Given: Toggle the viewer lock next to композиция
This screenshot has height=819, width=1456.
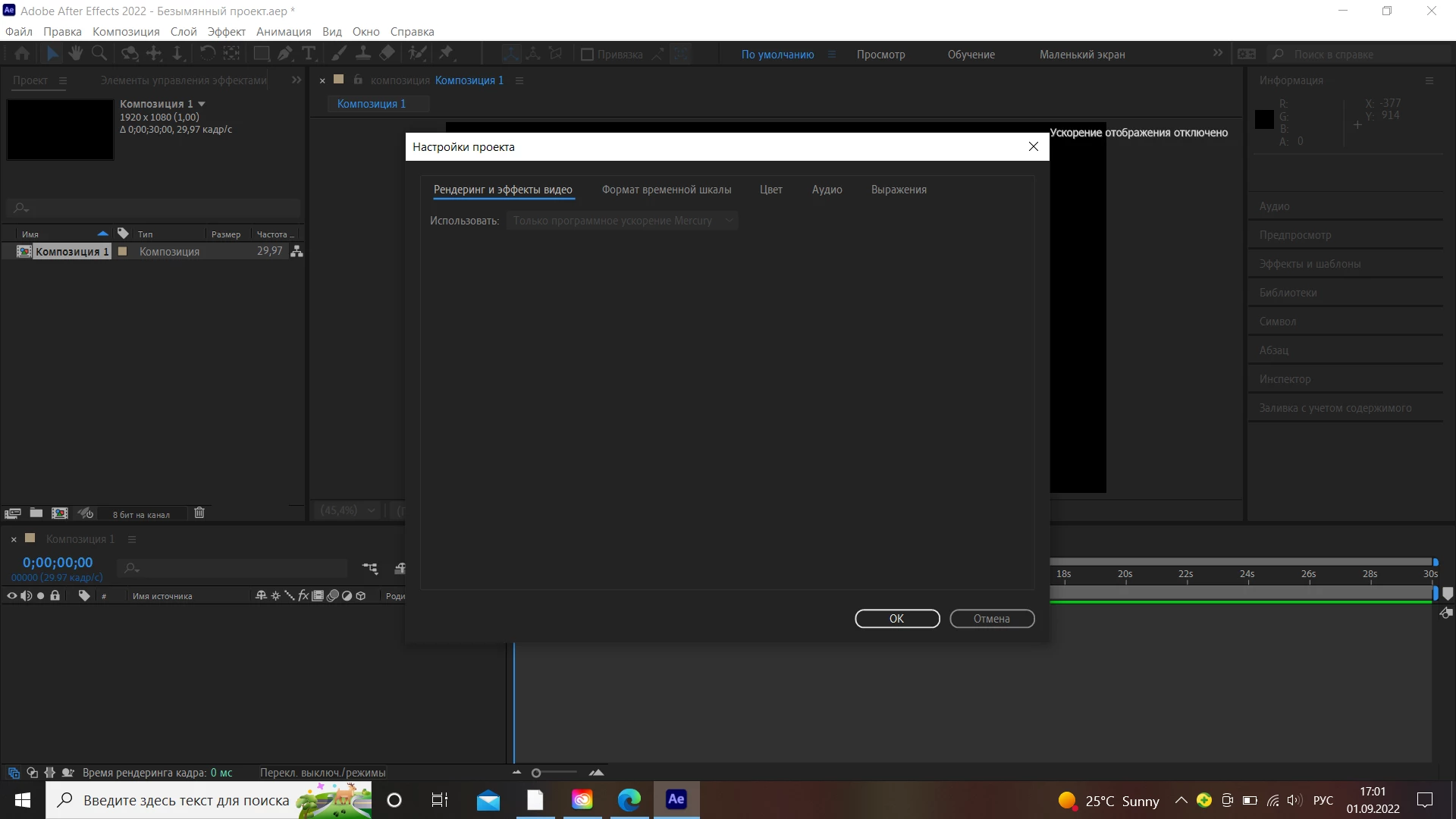Looking at the screenshot, I should point(358,80).
